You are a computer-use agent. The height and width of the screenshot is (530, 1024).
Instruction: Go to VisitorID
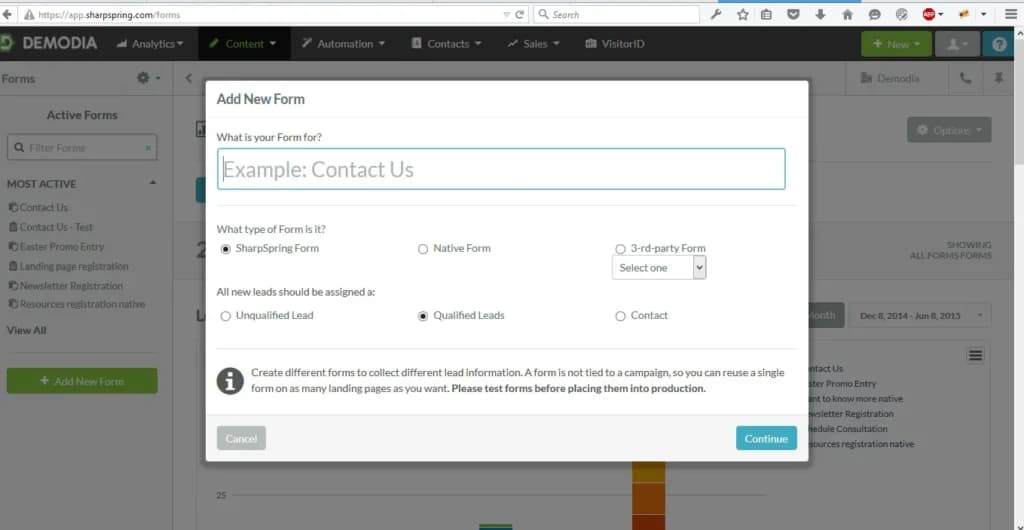pyautogui.click(x=615, y=44)
